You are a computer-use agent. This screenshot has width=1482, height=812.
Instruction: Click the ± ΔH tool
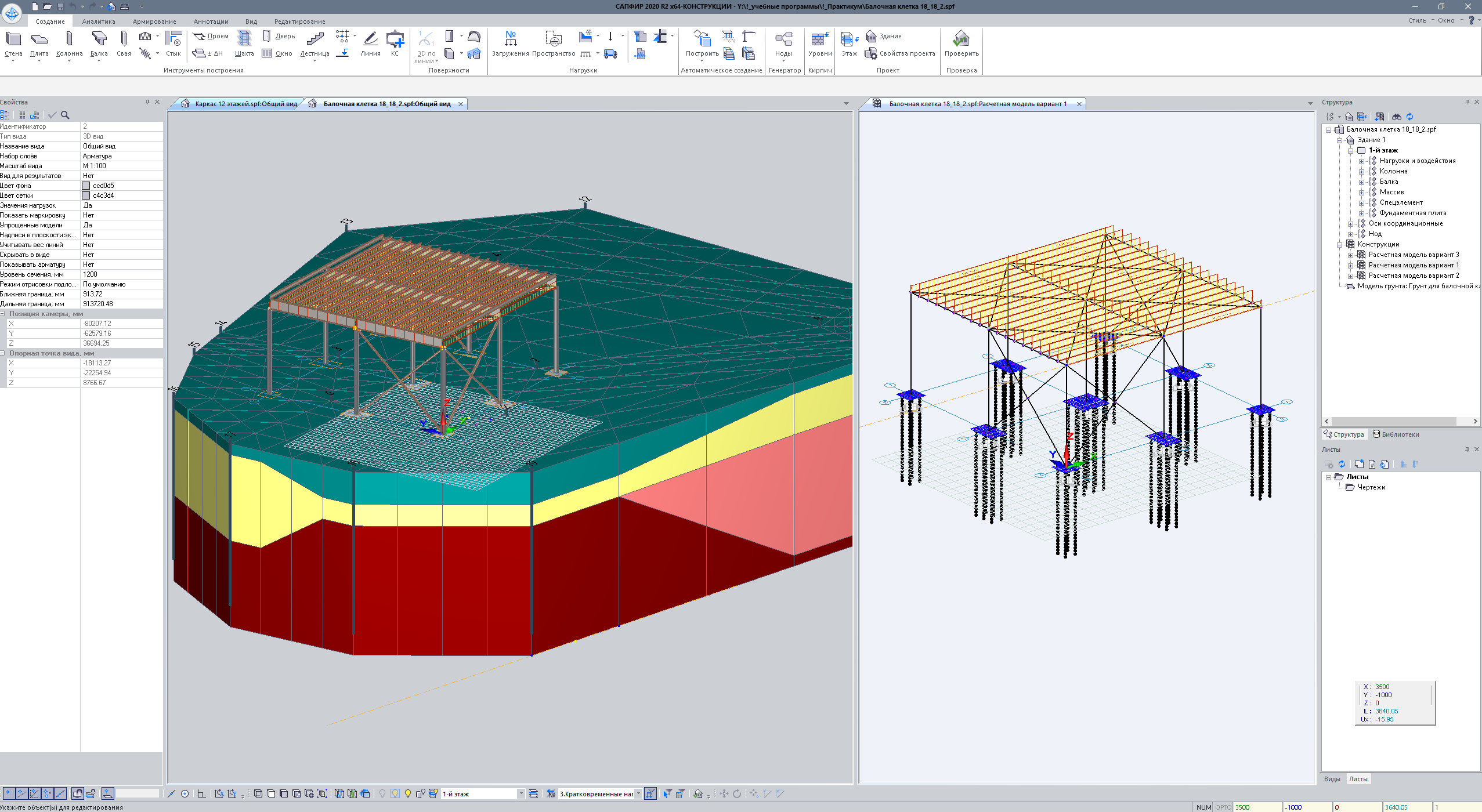coord(208,53)
